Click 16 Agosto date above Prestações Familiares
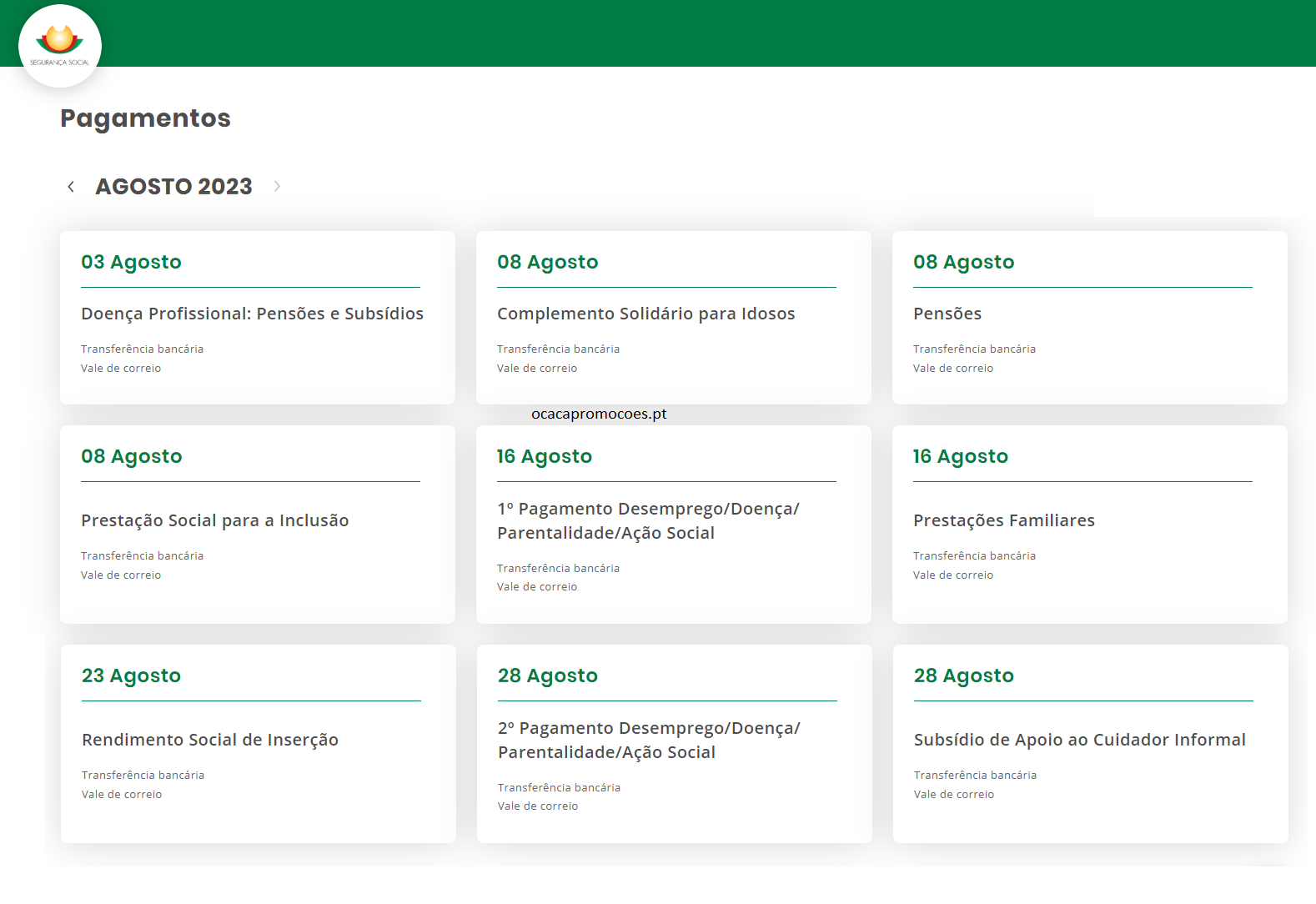This screenshot has width=1316, height=904. click(961, 456)
